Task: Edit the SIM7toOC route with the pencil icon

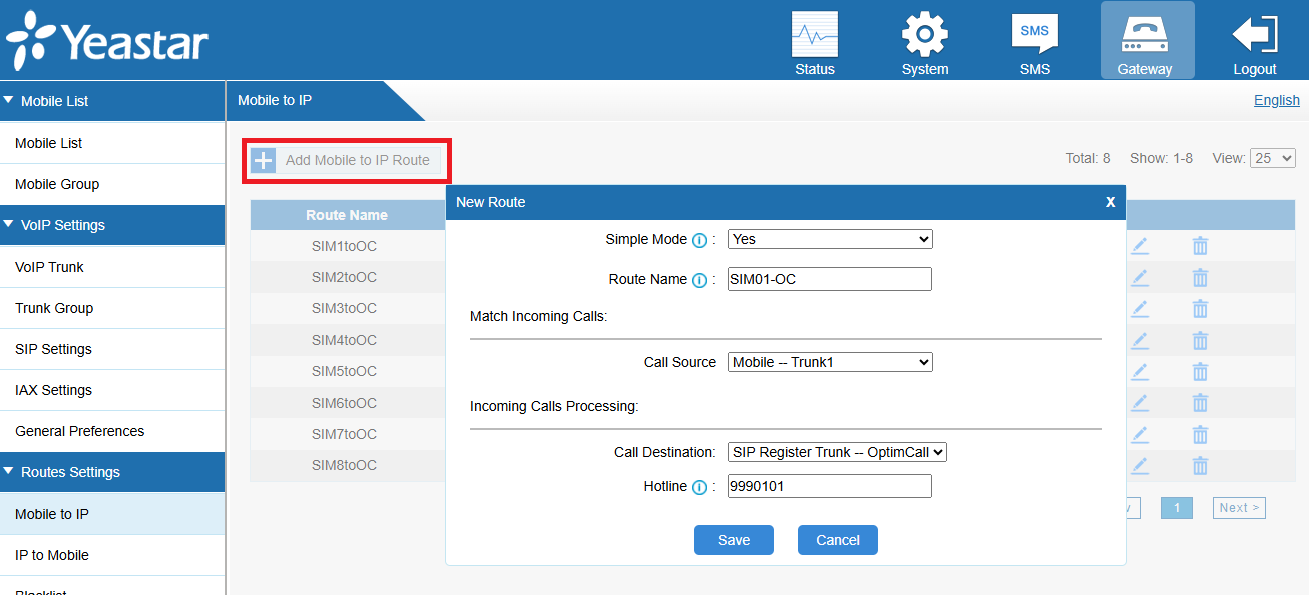Action: tap(1140, 434)
